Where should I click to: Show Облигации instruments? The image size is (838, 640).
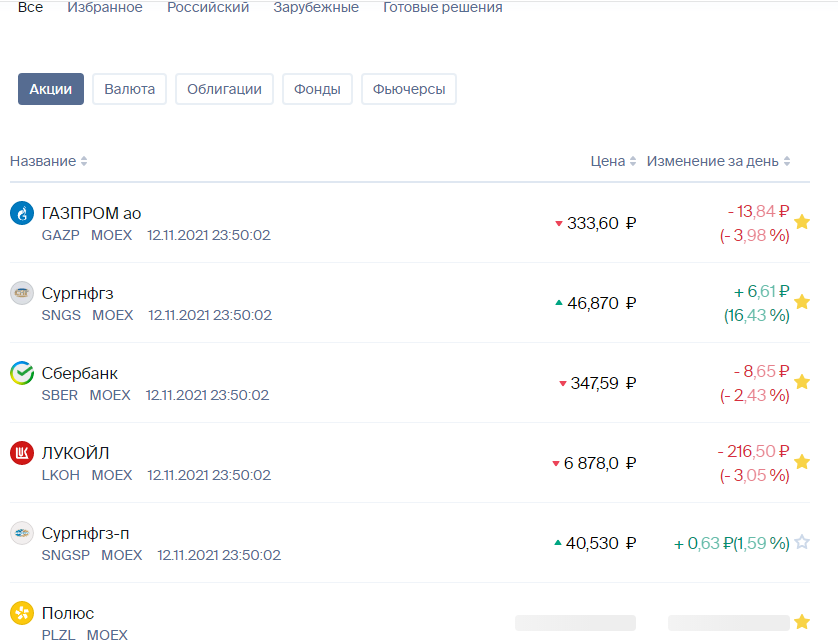(x=224, y=89)
